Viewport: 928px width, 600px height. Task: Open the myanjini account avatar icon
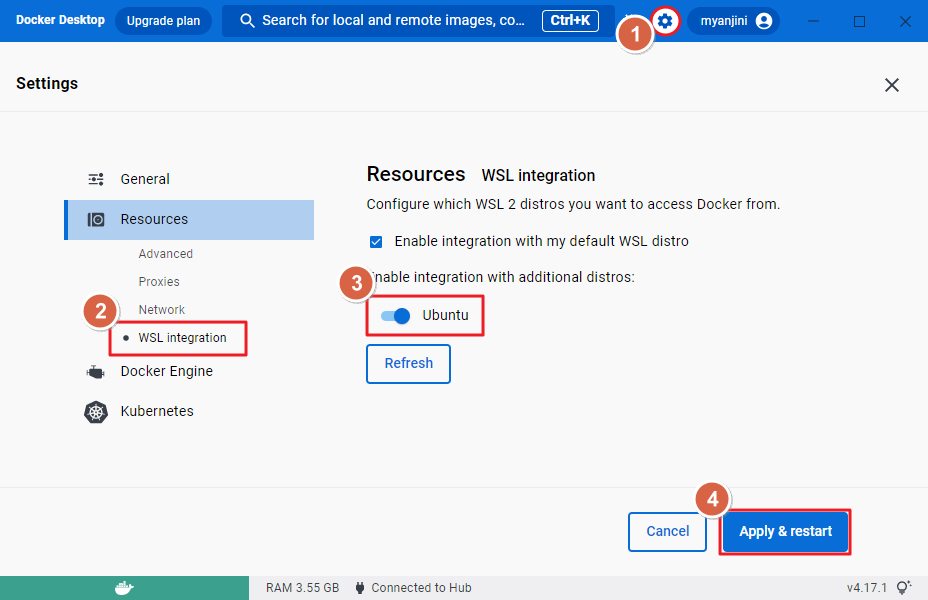pyautogui.click(x=764, y=21)
